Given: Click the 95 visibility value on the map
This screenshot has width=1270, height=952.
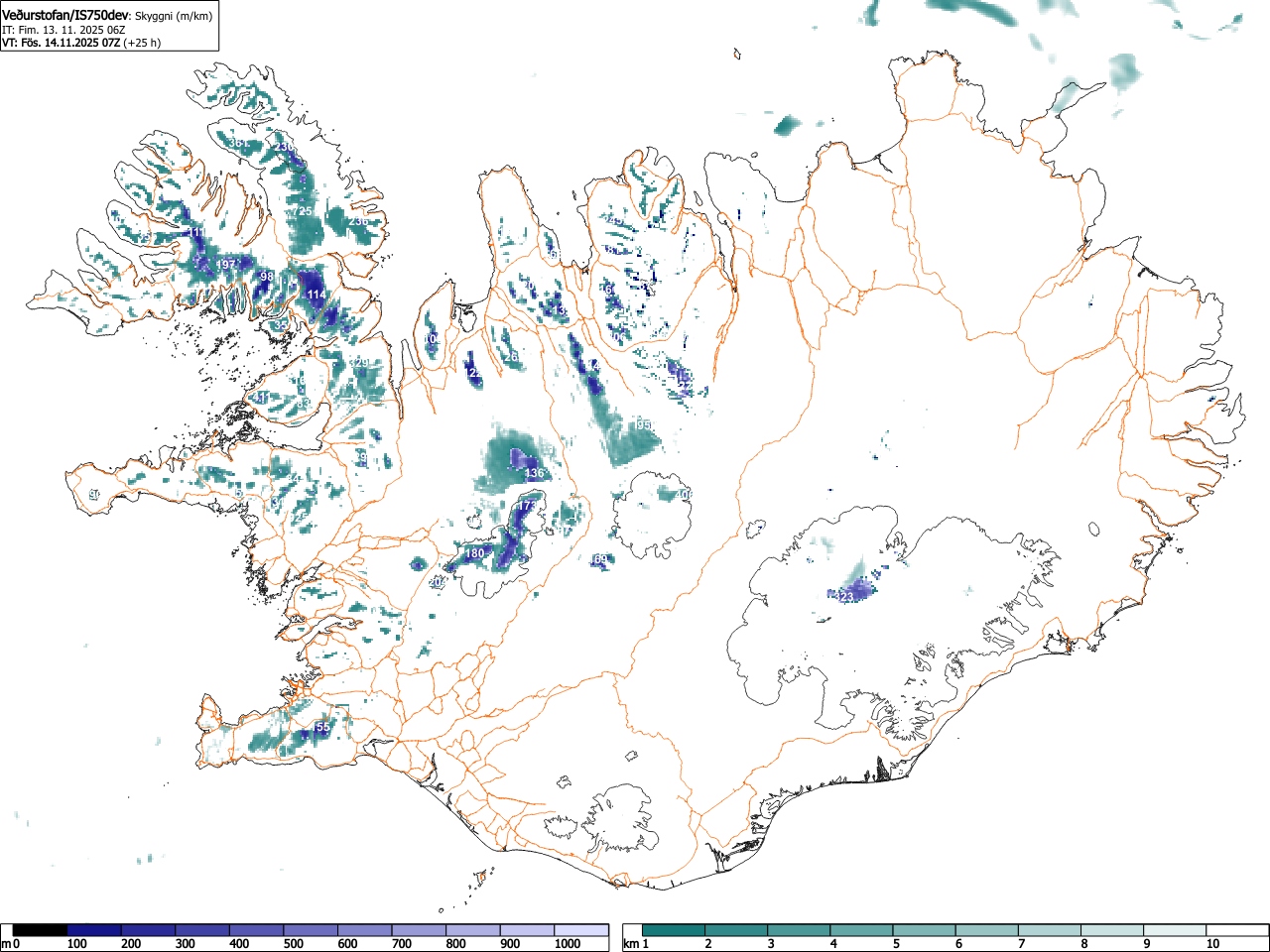Looking at the screenshot, I should click(644, 424).
